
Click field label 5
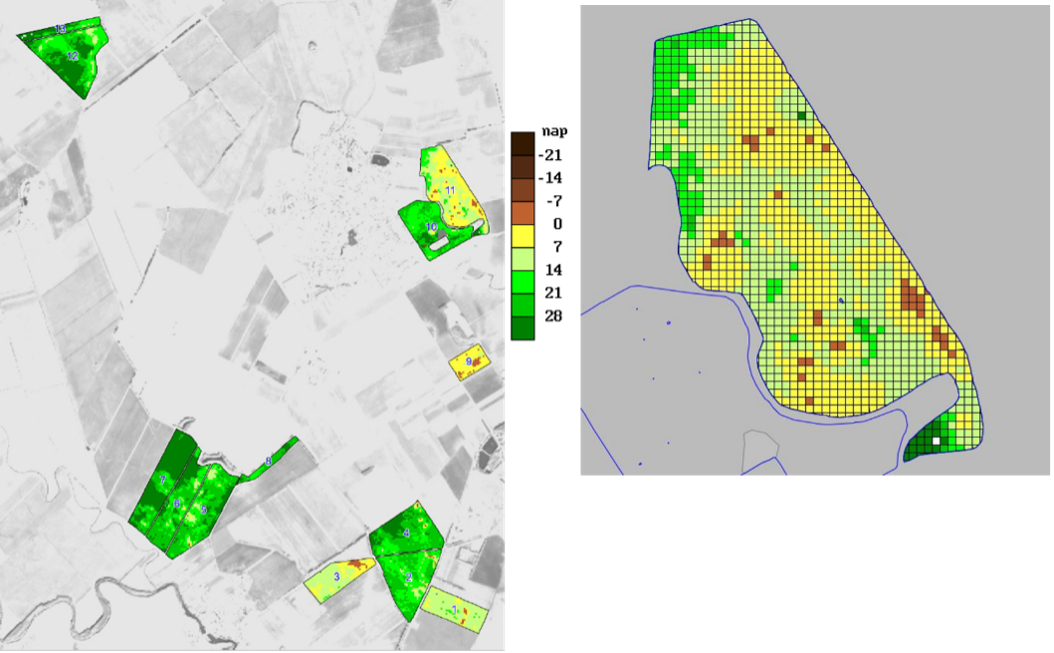point(204,509)
